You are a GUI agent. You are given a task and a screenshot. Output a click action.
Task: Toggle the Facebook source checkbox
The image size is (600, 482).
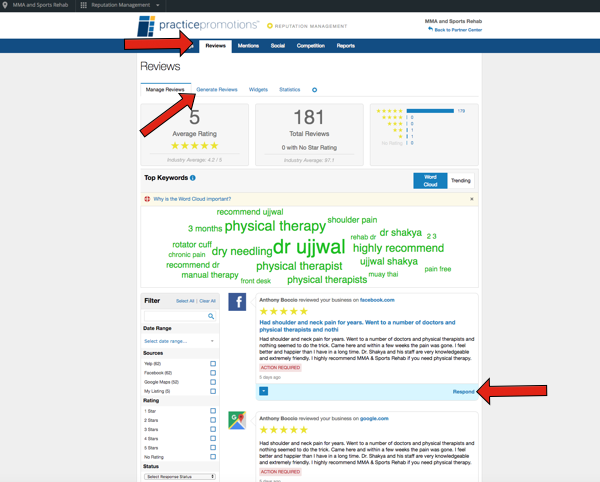point(213,373)
